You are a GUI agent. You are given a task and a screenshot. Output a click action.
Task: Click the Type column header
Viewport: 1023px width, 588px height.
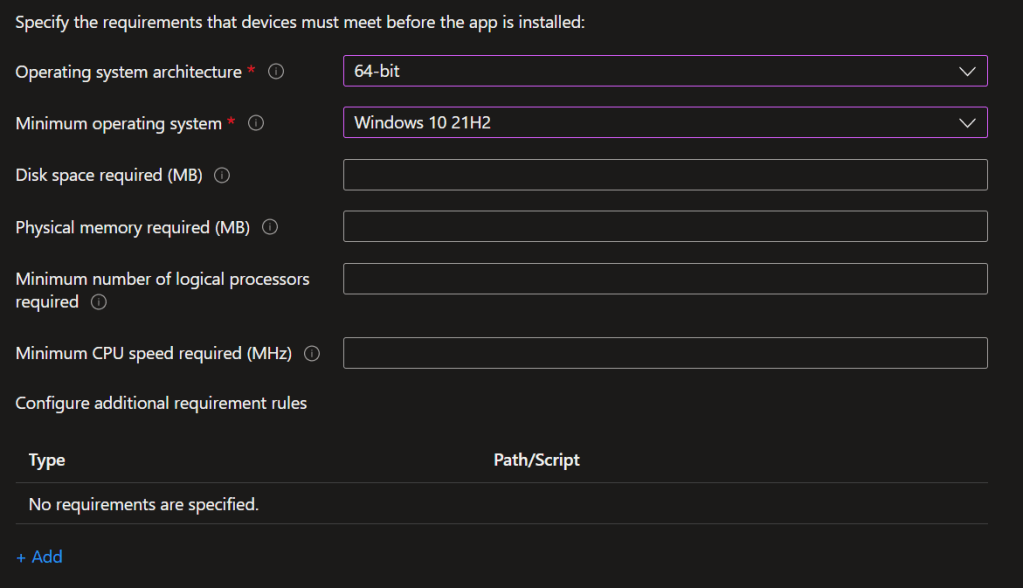tap(47, 460)
